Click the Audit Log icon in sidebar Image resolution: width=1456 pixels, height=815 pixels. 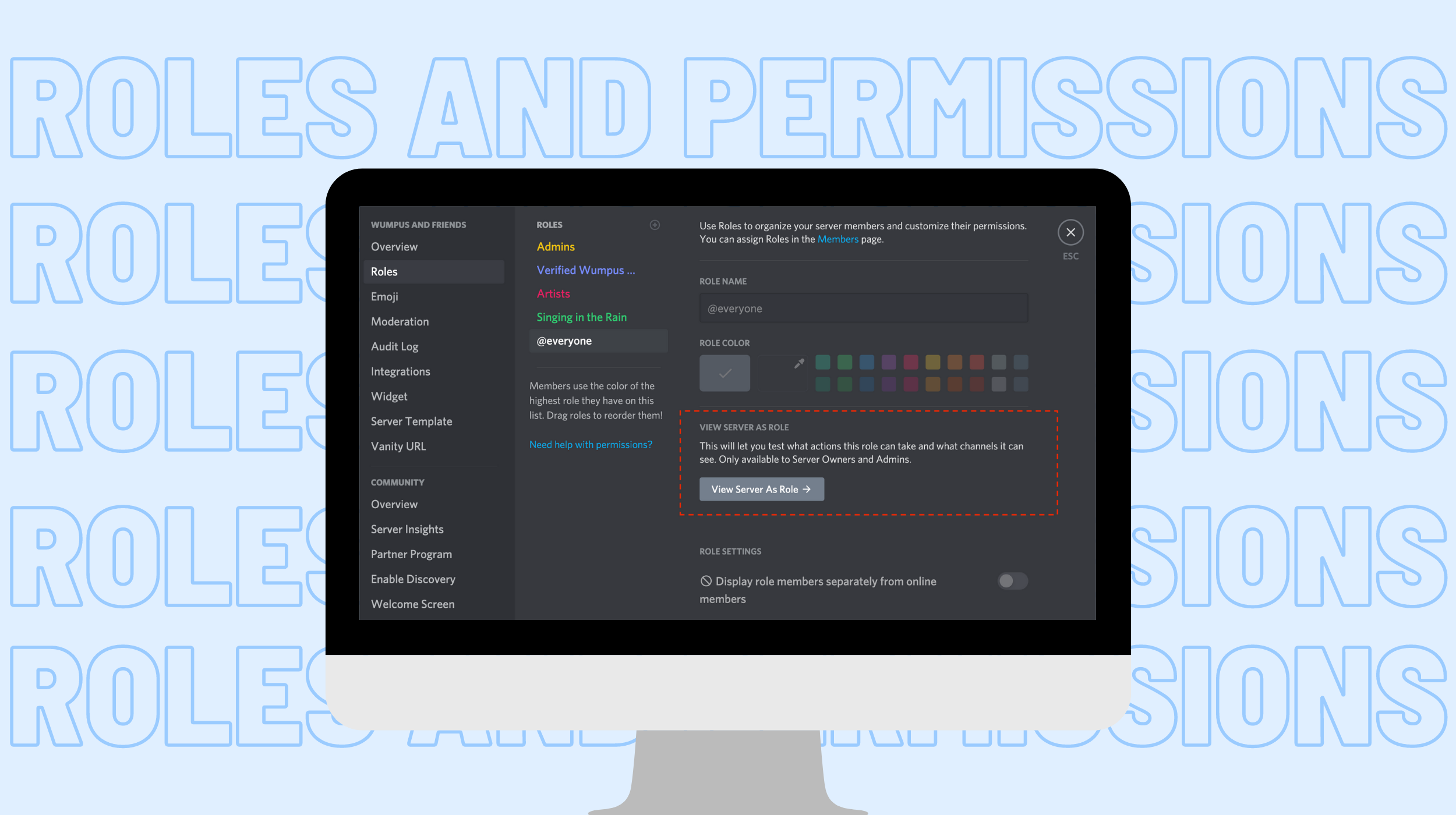(394, 346)
